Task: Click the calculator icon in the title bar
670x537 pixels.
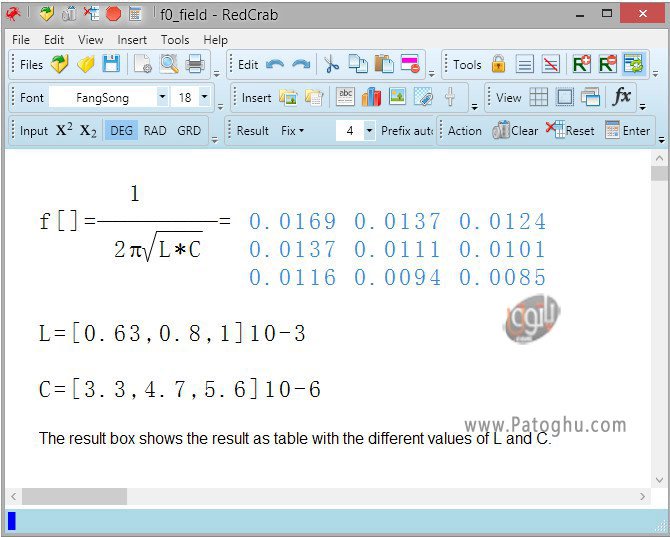Action: tap(135, 14)
